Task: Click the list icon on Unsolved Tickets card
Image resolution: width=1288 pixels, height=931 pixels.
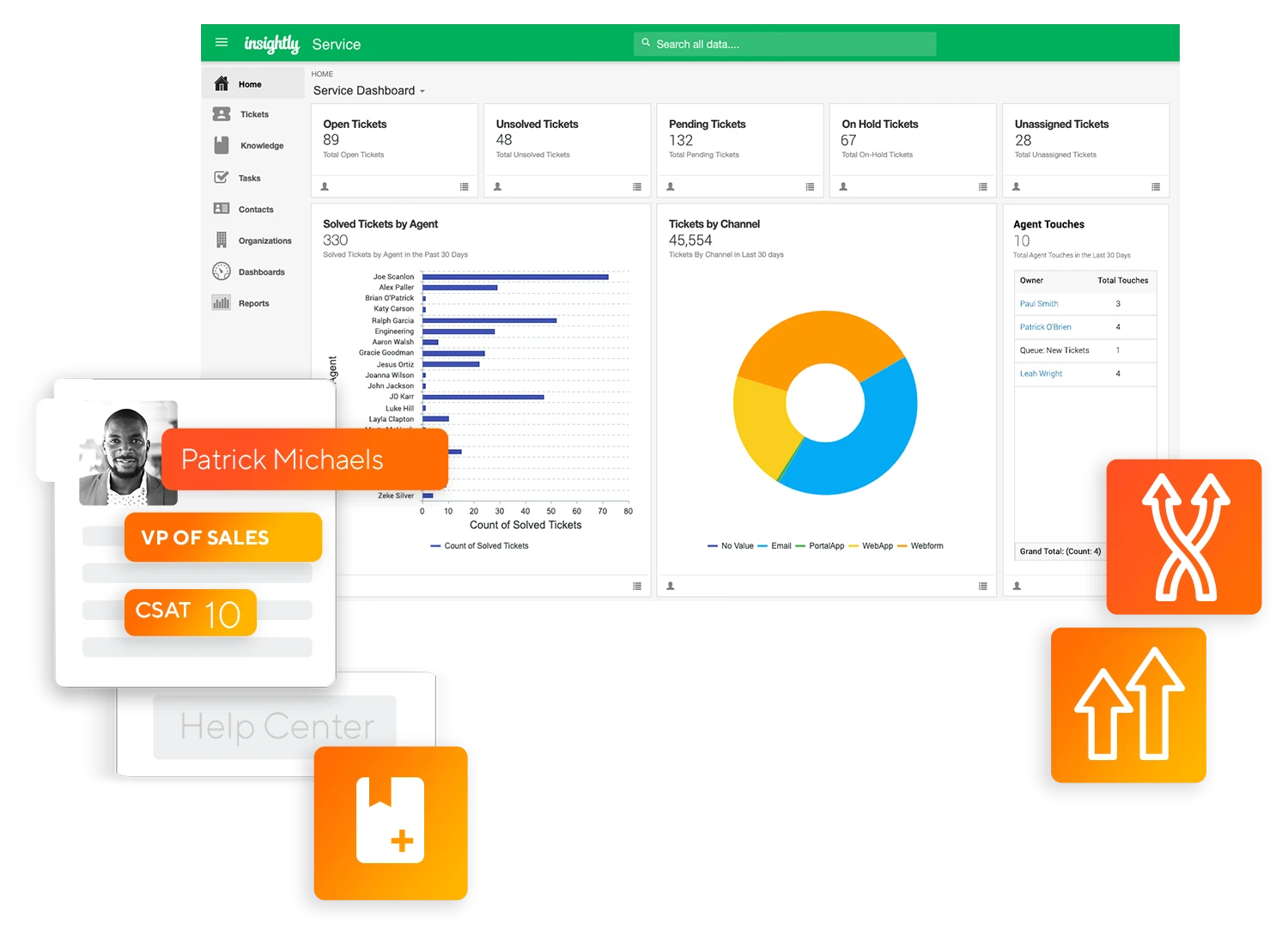Action: (636, 186)
